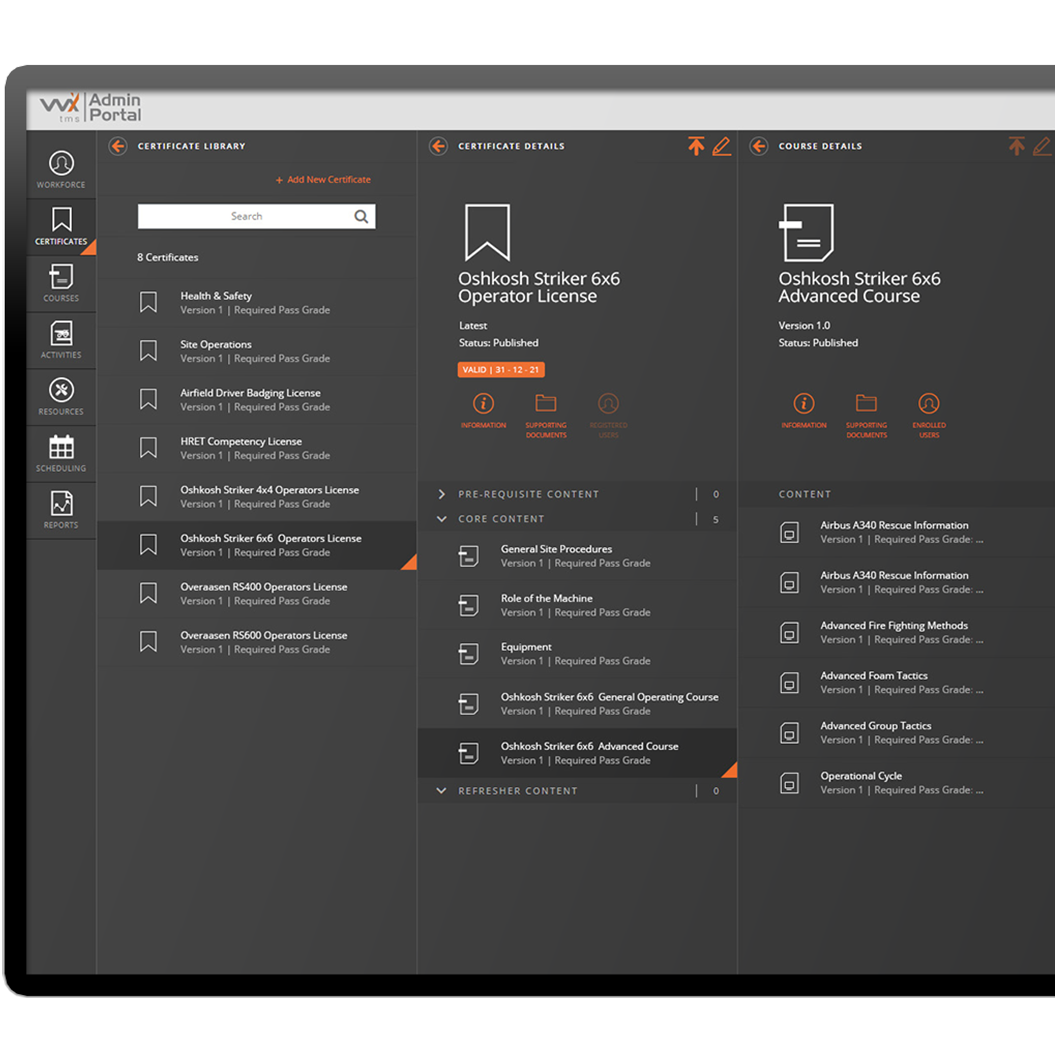This screenshot has width=1055, height=1040.
Task: Go to the Activities sidebar section
Action: click(61, 339)
